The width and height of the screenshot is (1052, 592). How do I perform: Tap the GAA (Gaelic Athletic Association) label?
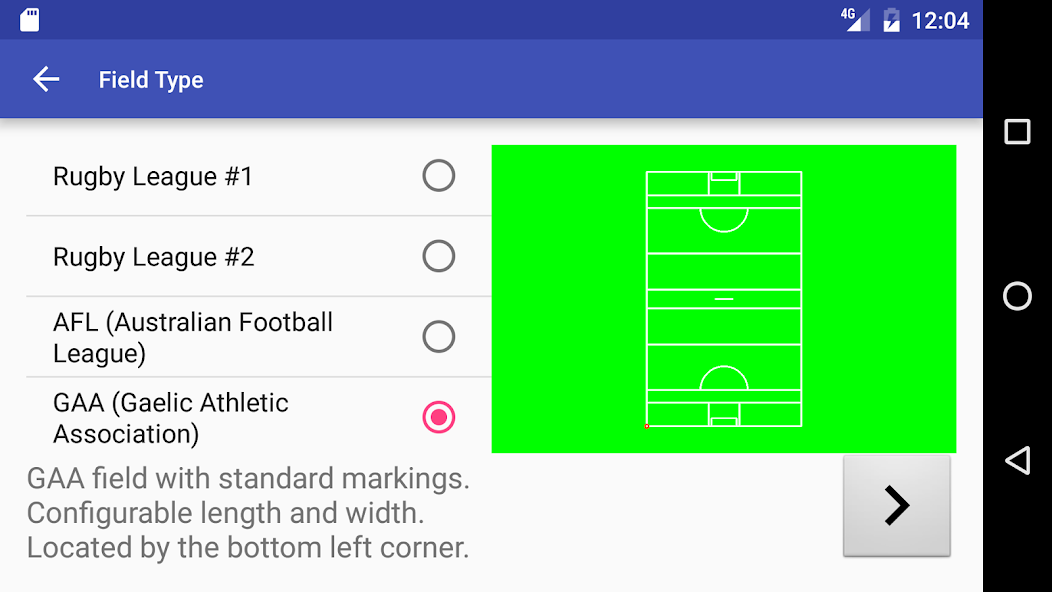(170, 418)
